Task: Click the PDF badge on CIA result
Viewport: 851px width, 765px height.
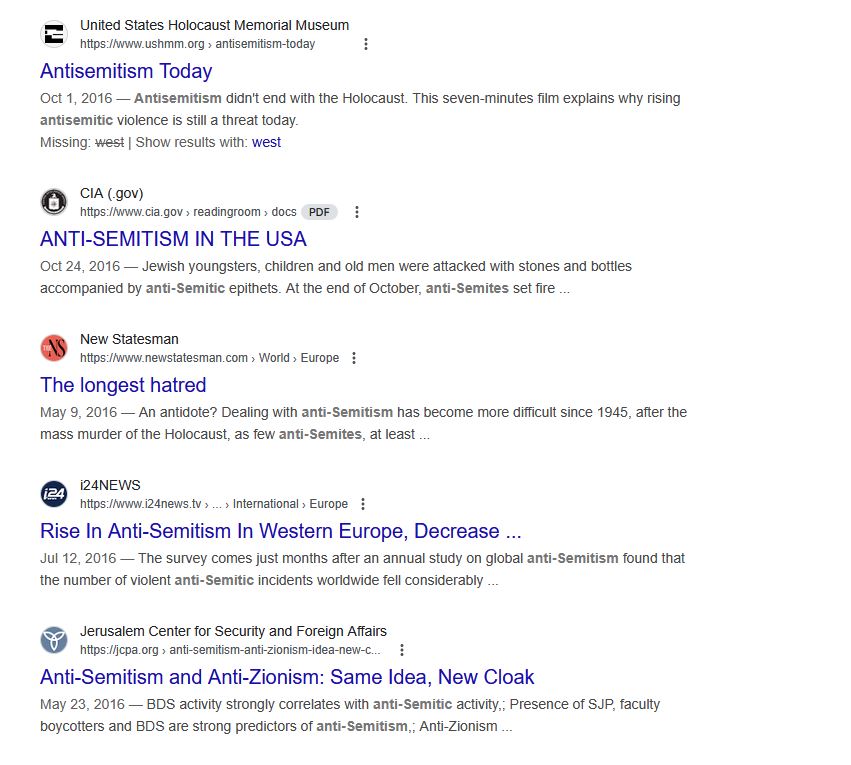Action: [x=319, y=212]
